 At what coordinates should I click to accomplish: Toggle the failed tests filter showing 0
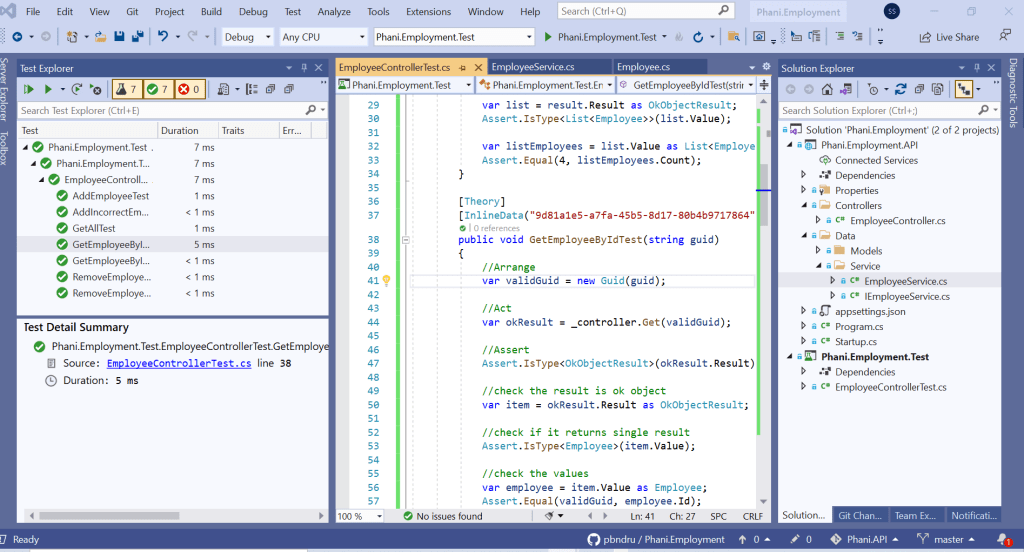tap(190, 89)
